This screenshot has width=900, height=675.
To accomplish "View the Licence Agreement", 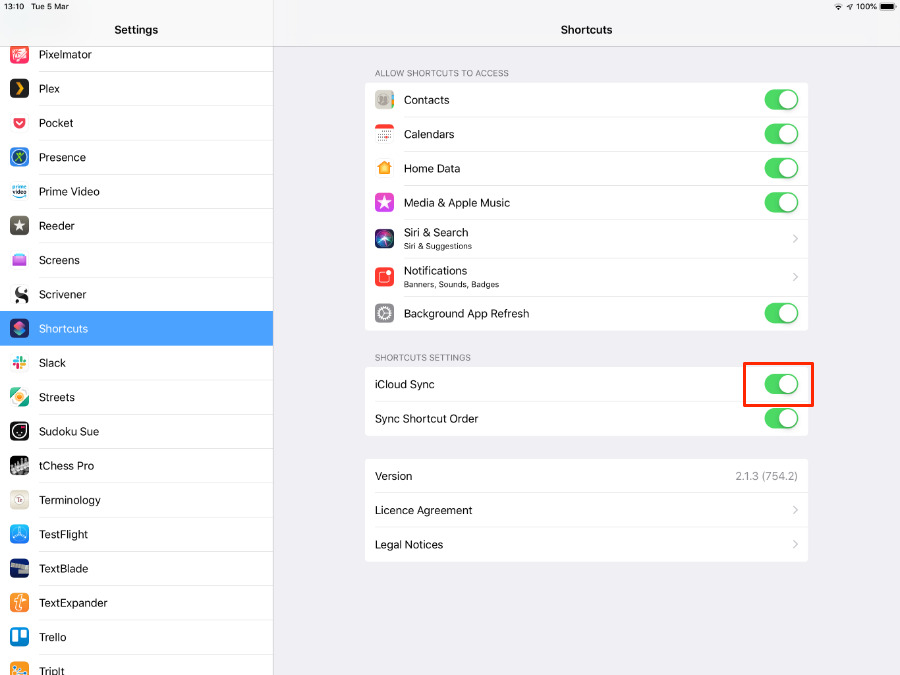I will pyautogui.click(x=586, y=510).
